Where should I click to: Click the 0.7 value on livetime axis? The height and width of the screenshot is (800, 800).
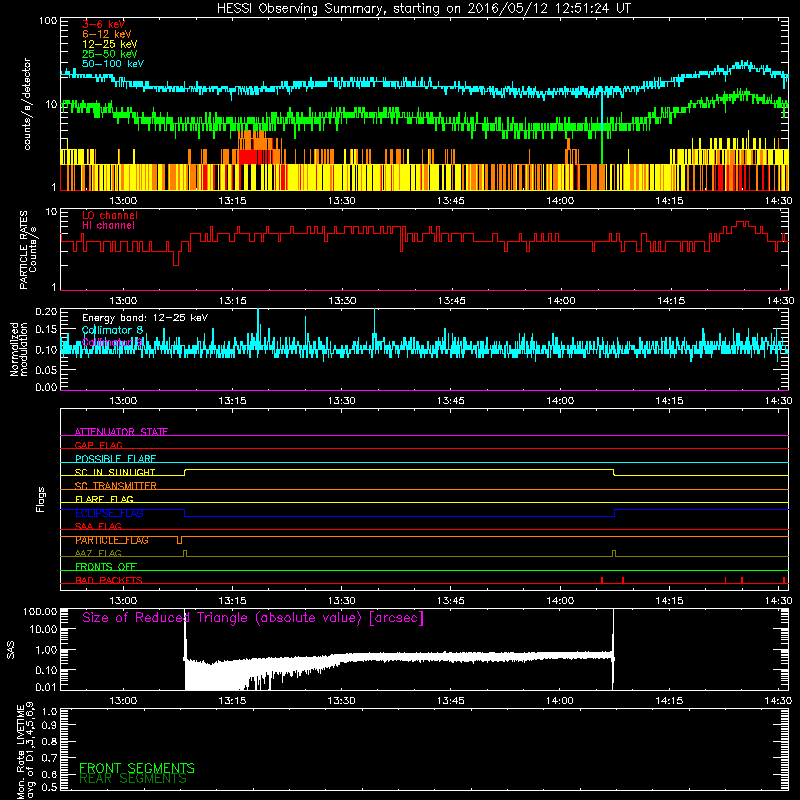(x=49, y=758)
